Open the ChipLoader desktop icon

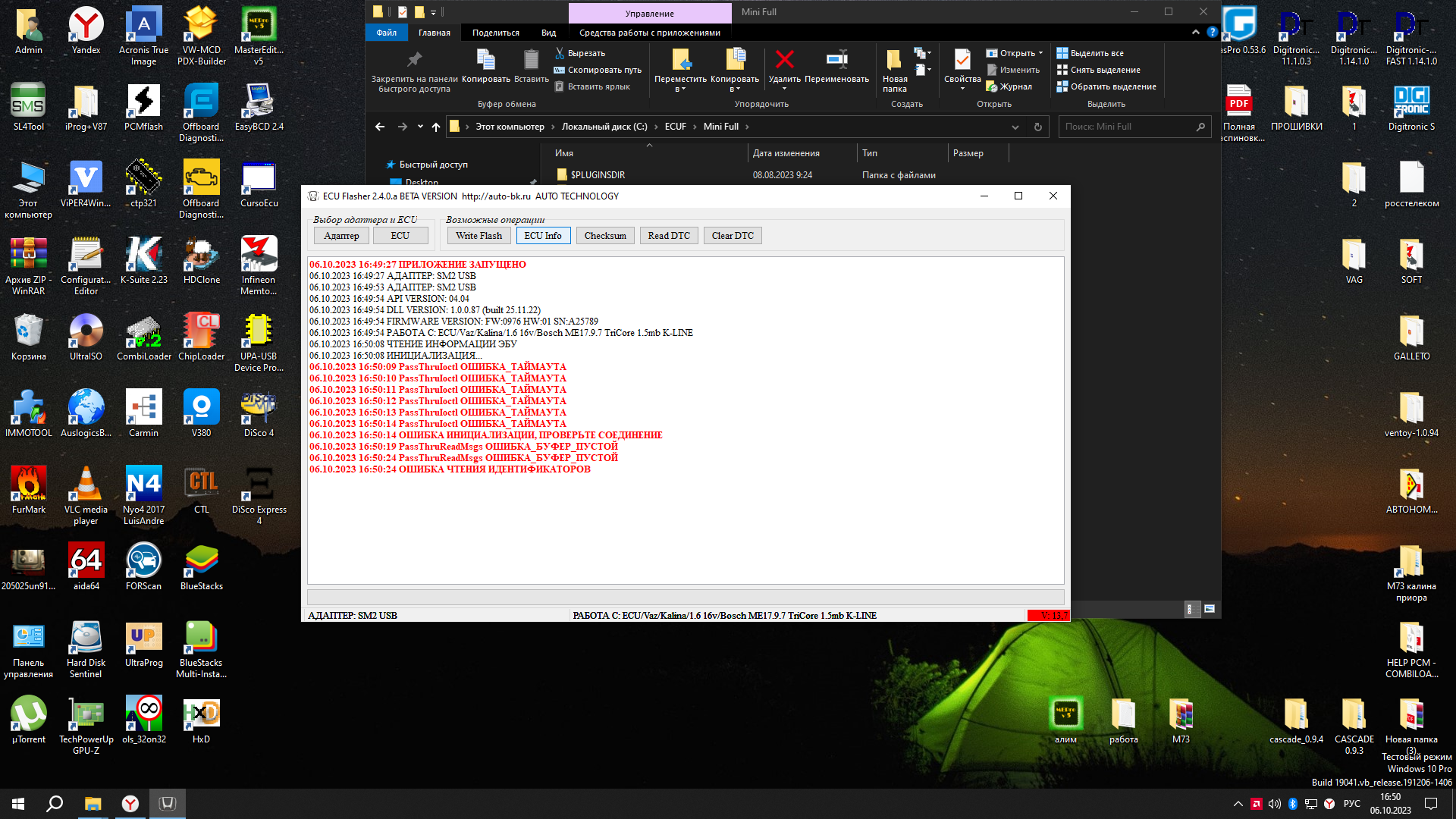[201, 331]
